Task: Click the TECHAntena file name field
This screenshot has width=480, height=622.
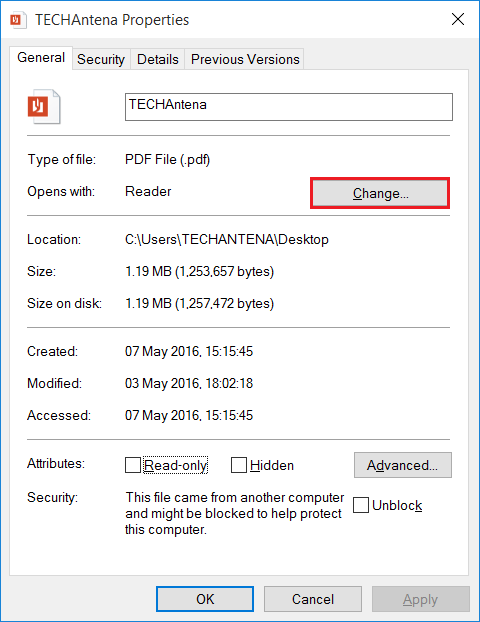Action: coord(289,107)
